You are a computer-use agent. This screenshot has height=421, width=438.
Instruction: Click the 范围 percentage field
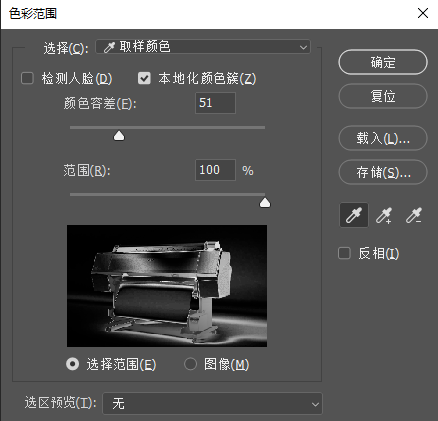pos(215,170)
